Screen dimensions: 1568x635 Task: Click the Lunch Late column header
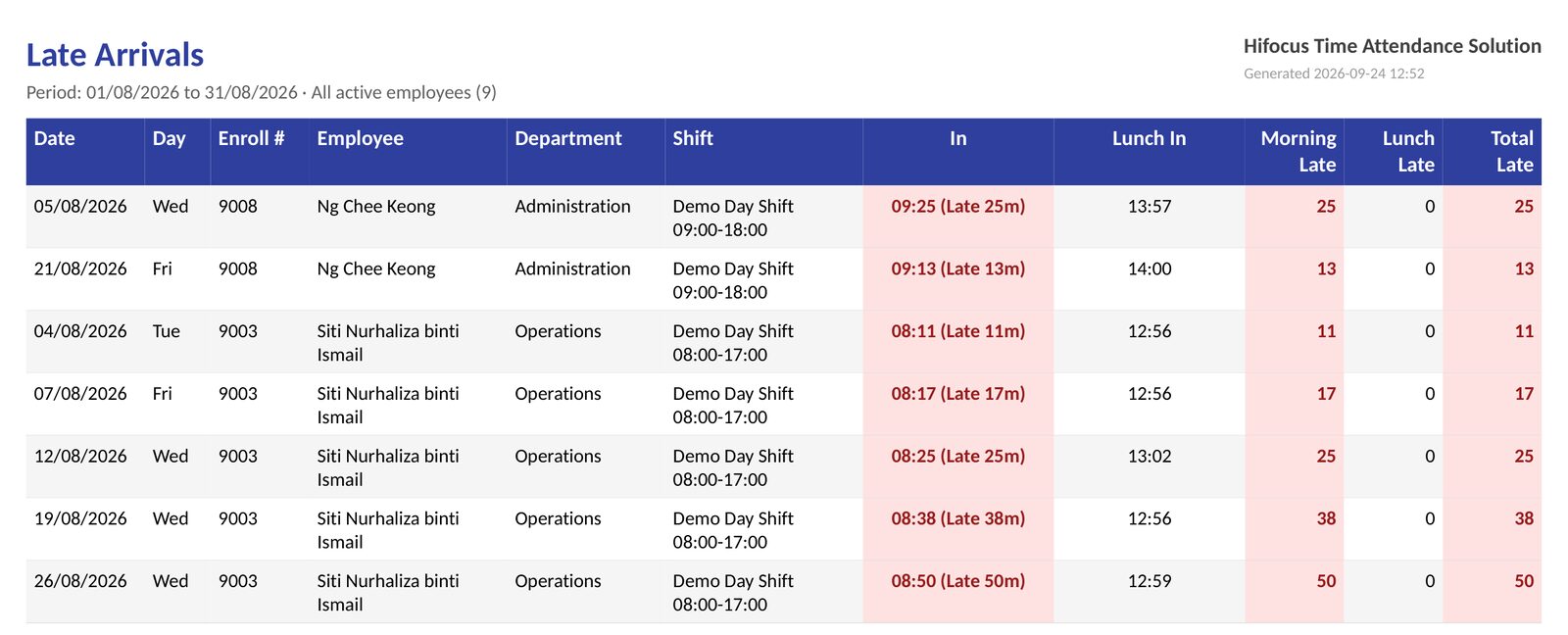[x=1394, y=152]
